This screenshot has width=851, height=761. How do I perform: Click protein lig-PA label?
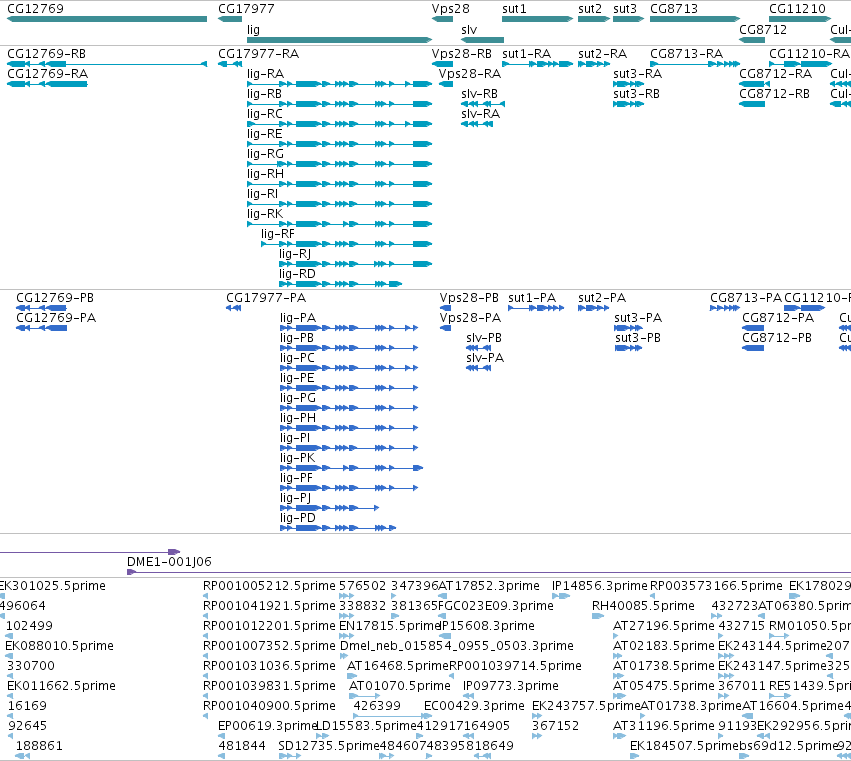click(297, 318)
